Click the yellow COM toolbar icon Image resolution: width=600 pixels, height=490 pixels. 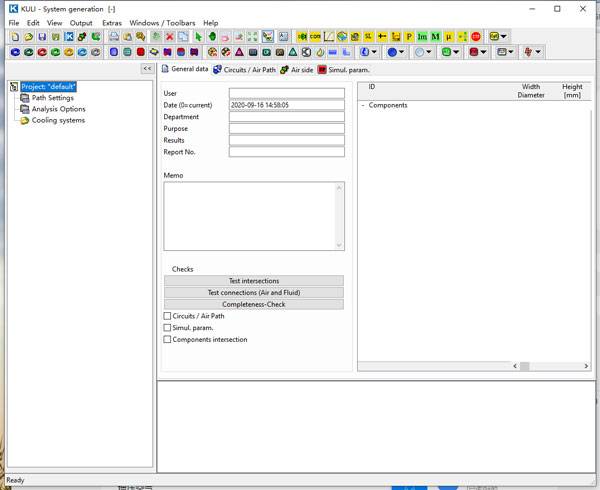click(x=315, y=37)
